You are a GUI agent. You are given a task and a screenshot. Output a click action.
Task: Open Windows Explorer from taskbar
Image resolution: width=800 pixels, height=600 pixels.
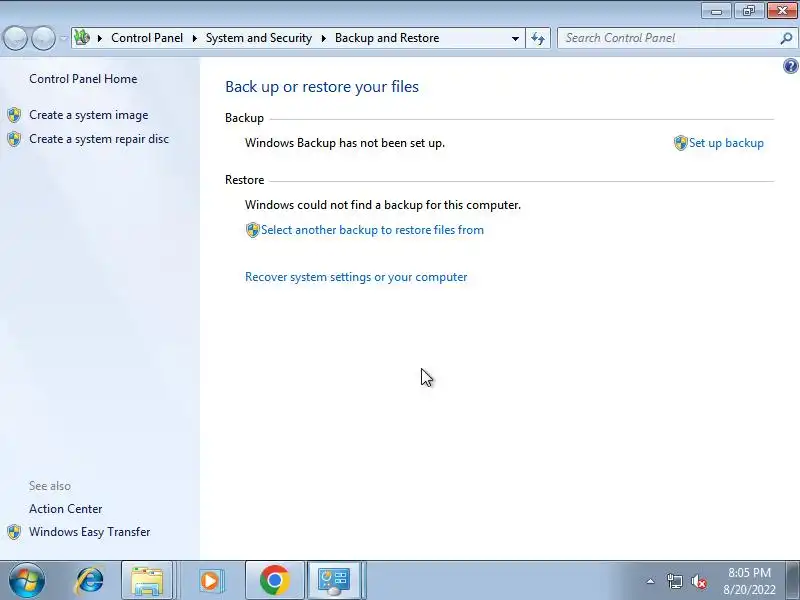click(147, 581)
